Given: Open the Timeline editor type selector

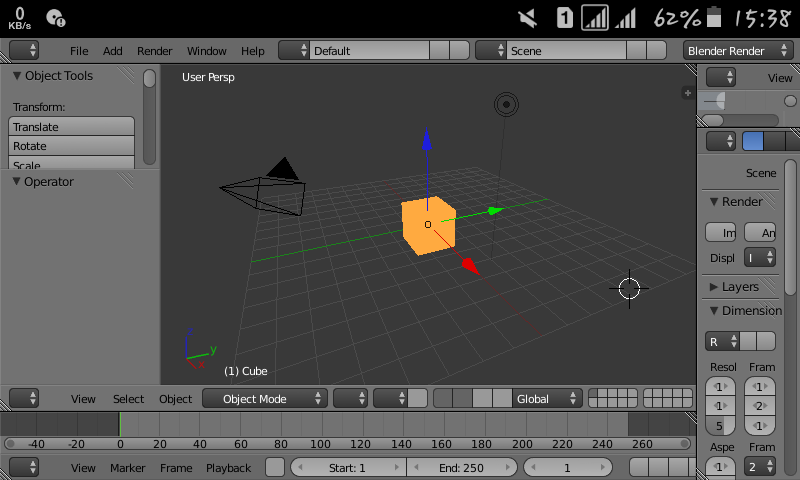Looking at the screenshot, I should [x=24, y=467].
